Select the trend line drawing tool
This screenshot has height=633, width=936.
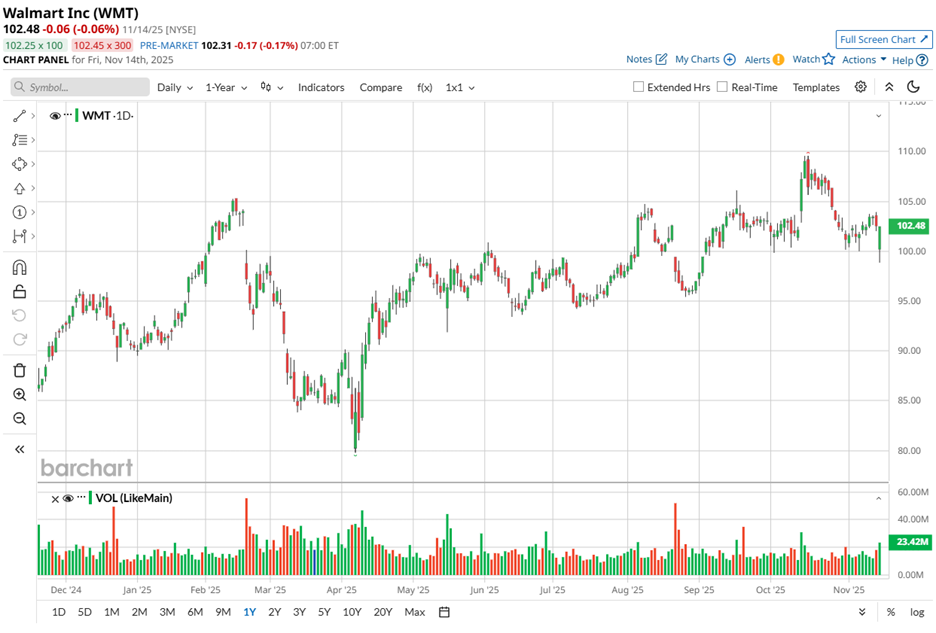pyautogui.click(x=19, y=116)
